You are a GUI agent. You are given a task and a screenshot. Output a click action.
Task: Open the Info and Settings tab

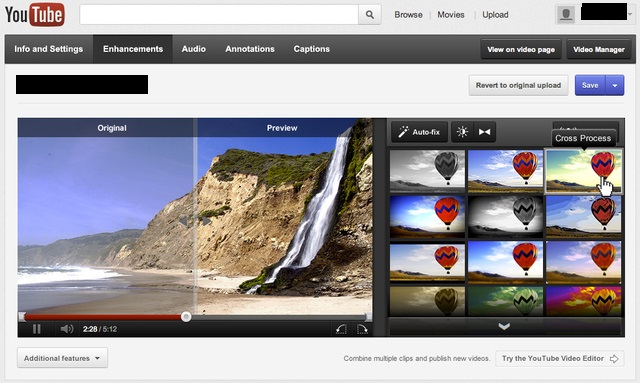coord(49,49)
